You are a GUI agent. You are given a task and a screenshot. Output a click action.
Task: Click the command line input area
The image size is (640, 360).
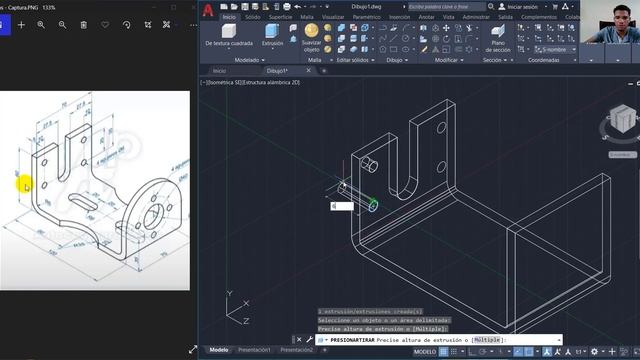(x=439, y=340)
